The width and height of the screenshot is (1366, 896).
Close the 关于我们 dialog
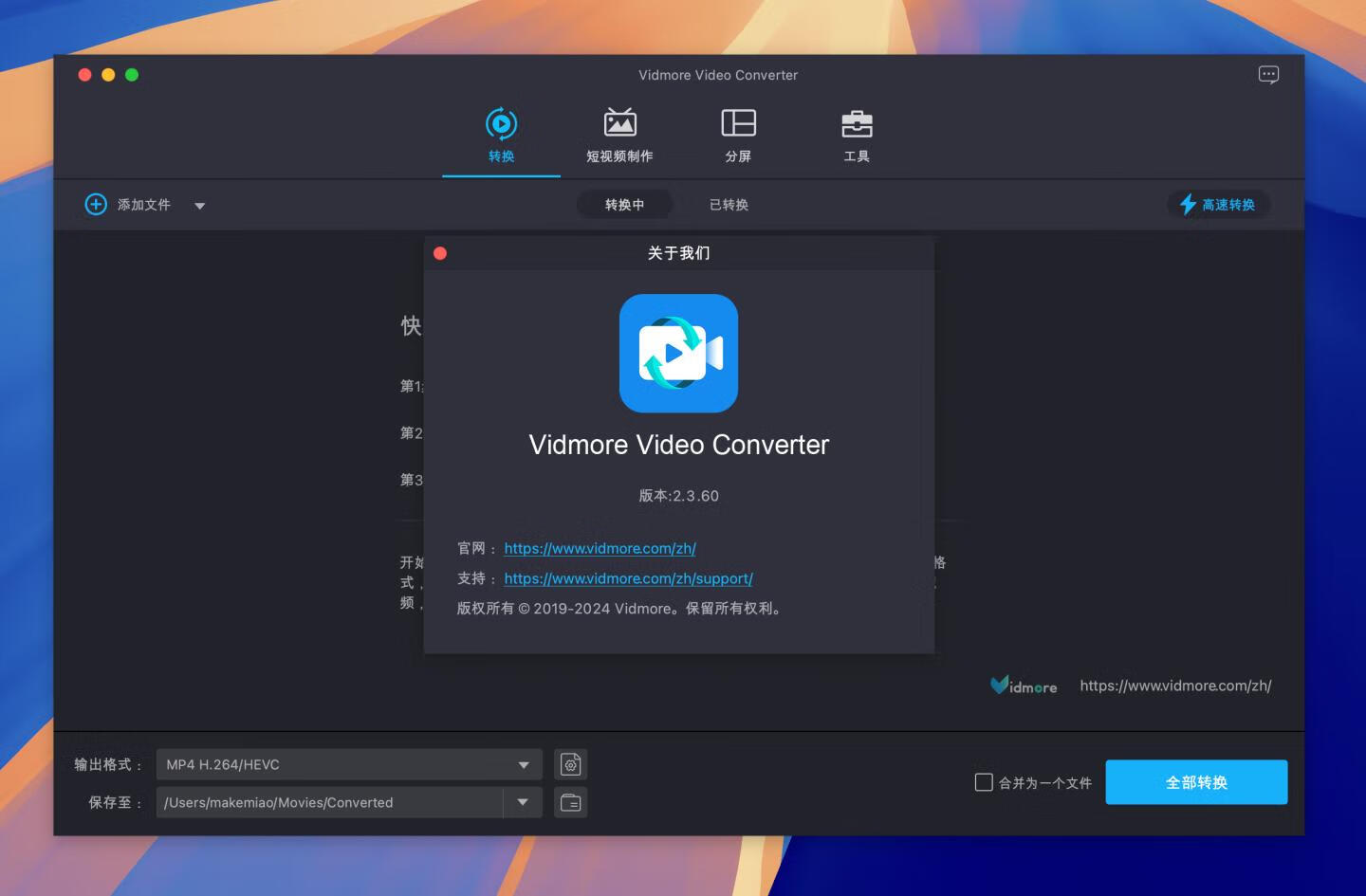[x=440, y=253]
